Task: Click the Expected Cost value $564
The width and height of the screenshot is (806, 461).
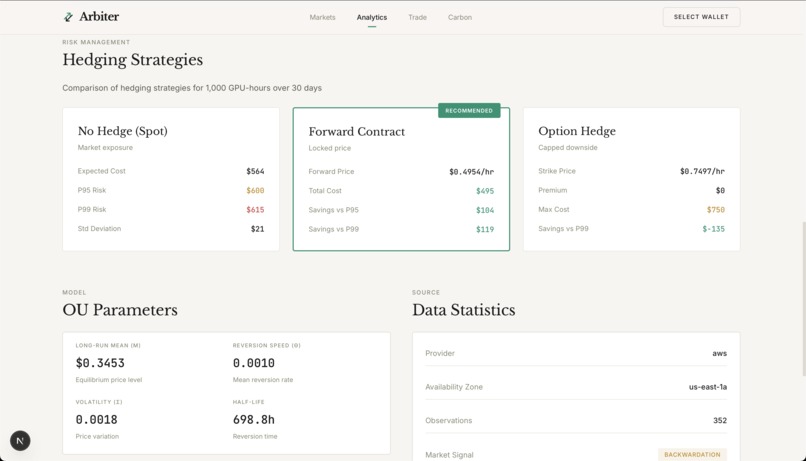Action: (x=255, y=171)
